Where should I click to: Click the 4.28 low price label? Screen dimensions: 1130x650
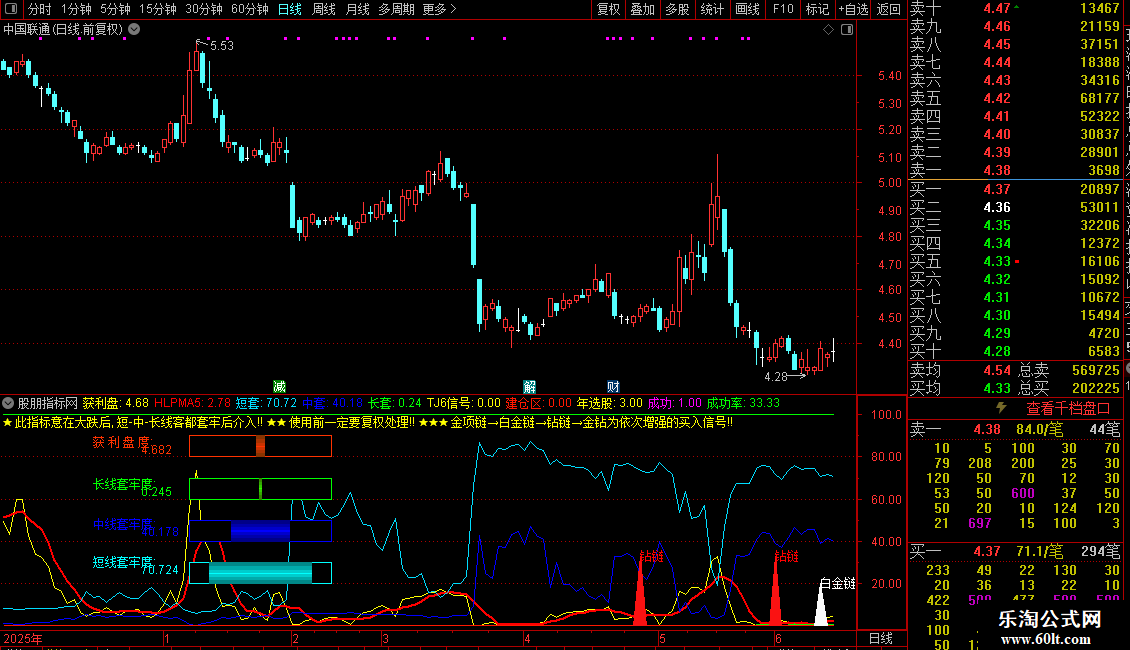(x=776, y=377)
